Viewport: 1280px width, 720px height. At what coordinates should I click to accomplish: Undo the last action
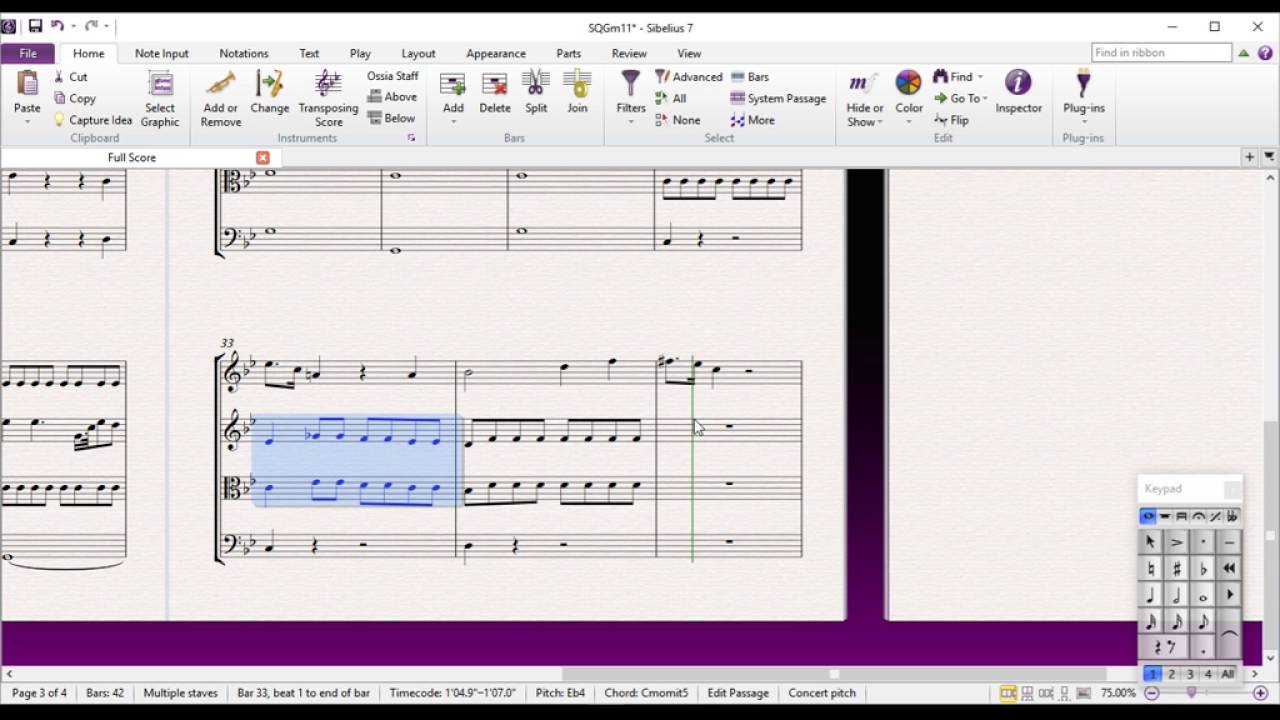[58, 26]
